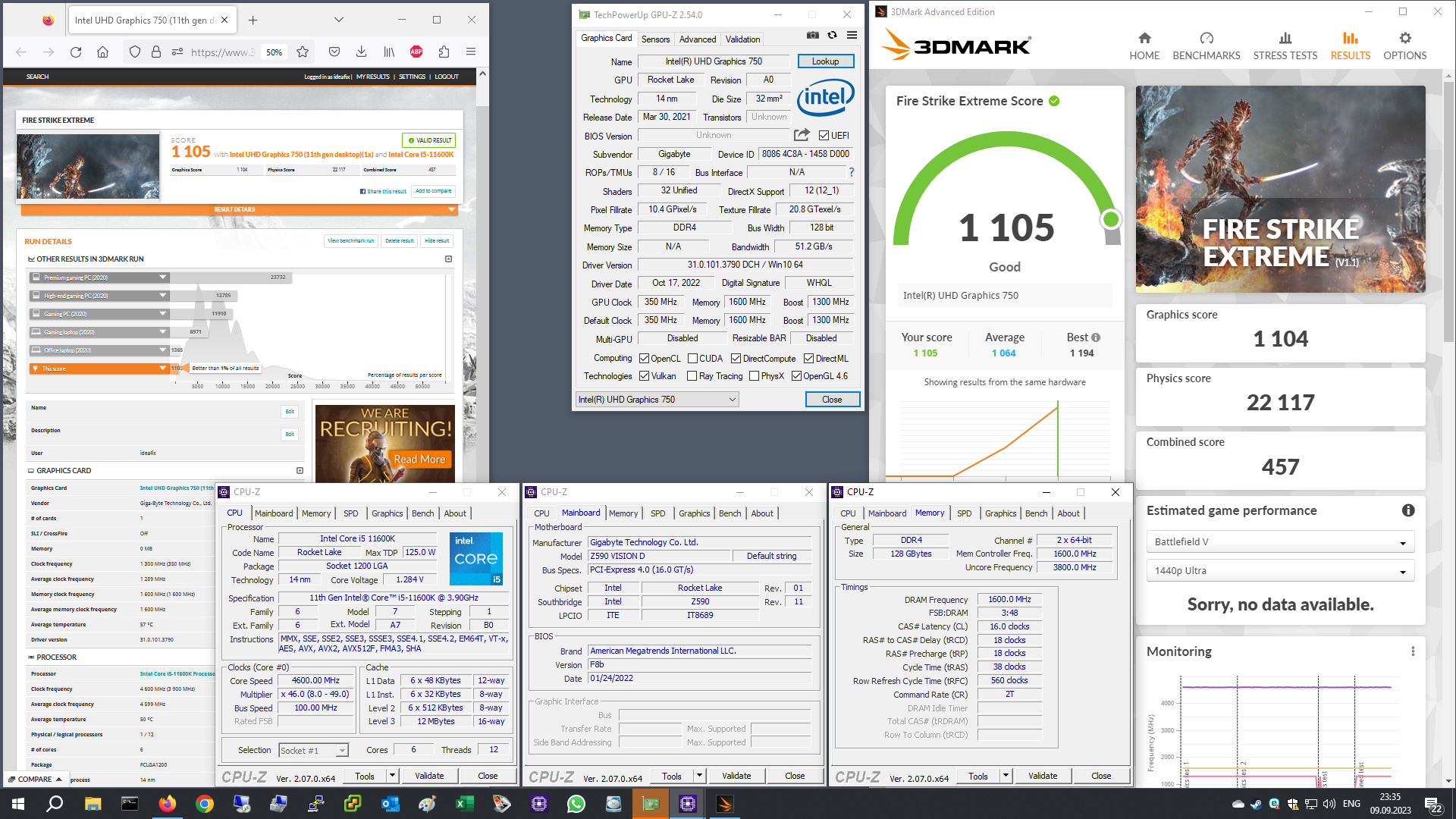Open Firefox extensions puzzle icon
This screenshot has height=819, width=1456.
(x=444, y=52)
